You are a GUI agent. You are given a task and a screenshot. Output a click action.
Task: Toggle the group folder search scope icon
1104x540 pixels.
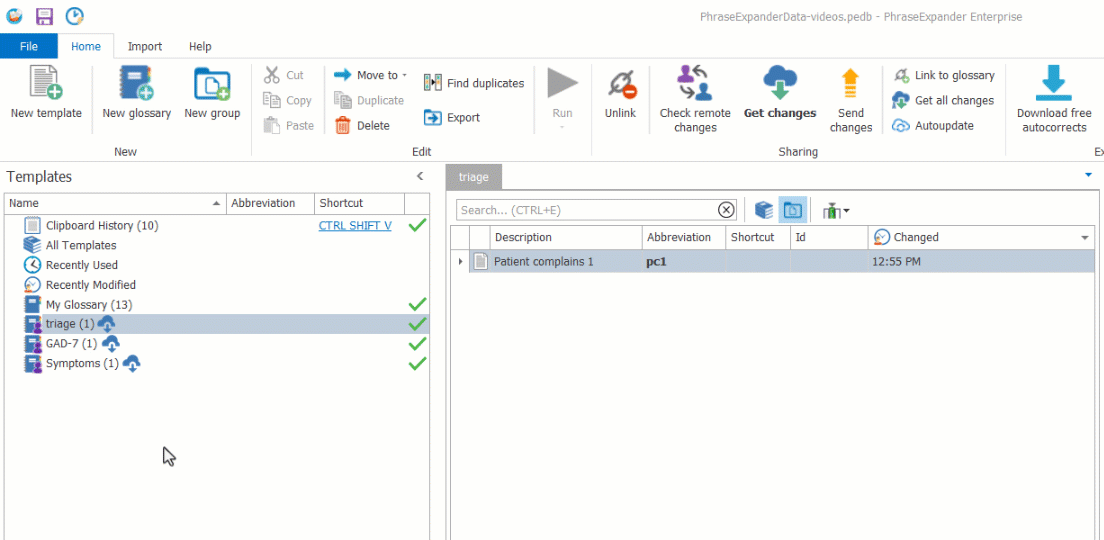point(793,210)
